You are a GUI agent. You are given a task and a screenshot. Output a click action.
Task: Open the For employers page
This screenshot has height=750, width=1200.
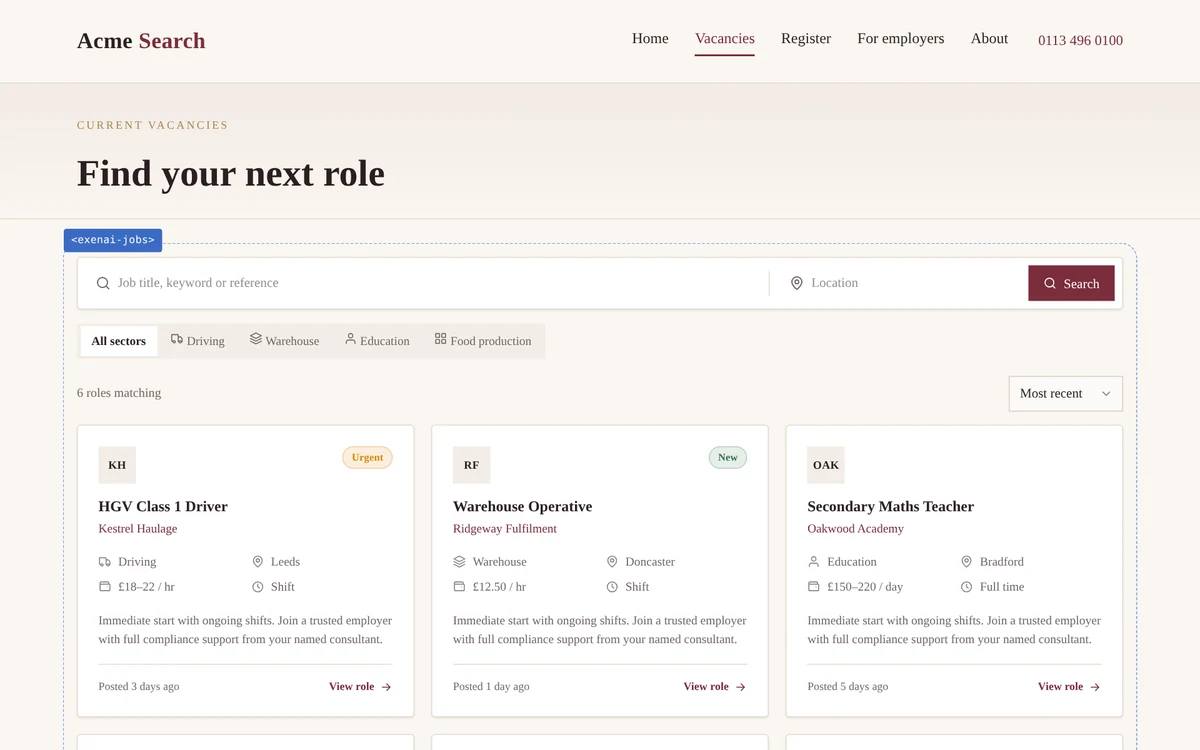900,39
